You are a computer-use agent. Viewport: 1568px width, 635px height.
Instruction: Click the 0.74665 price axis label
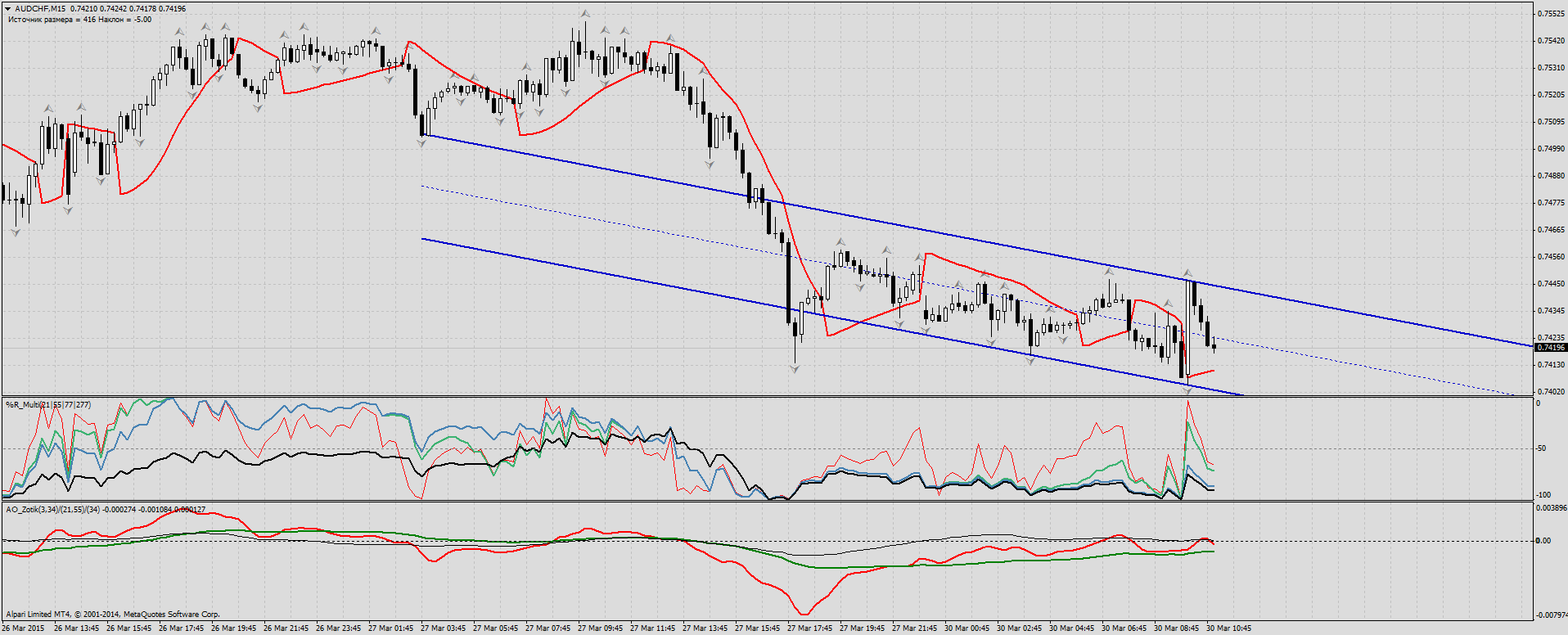(x=1552, y=230)
